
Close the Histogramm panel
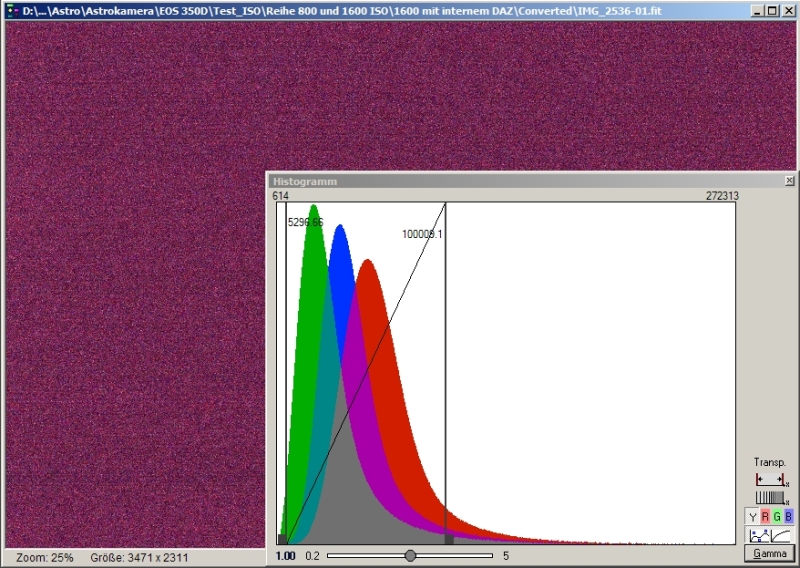click(x=789, y=181)
